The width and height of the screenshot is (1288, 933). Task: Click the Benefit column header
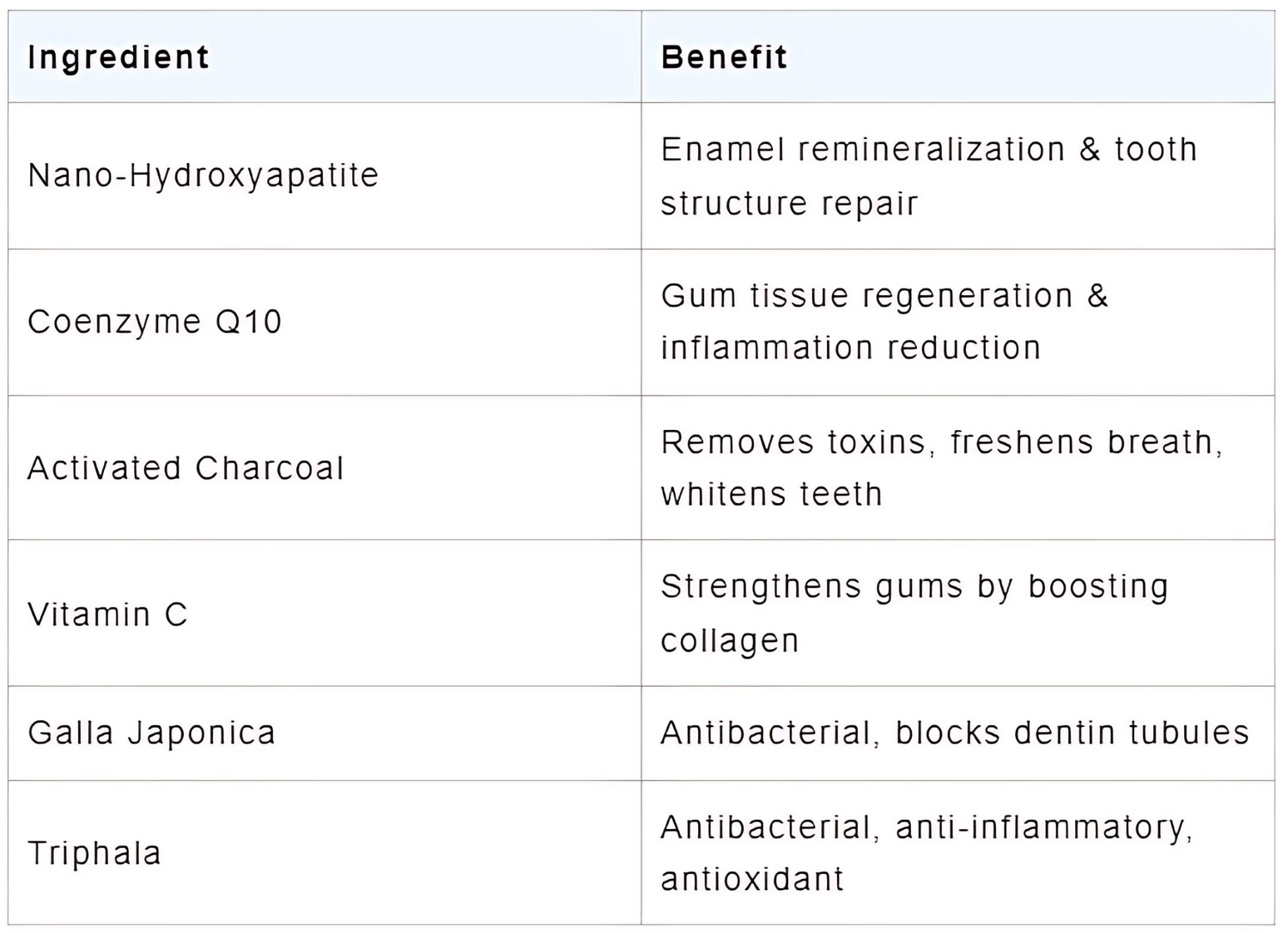pos(724,58)
